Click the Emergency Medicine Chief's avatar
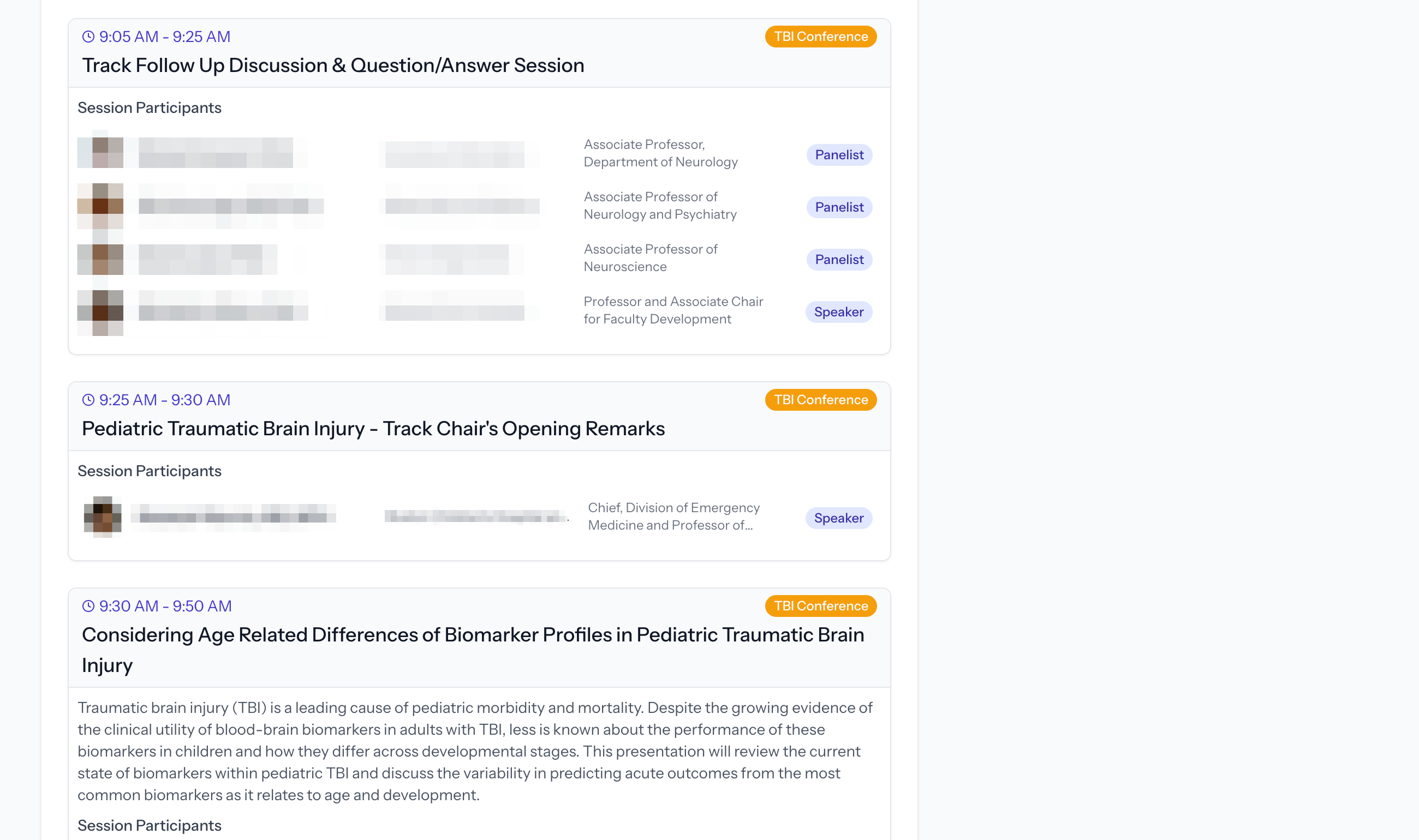The image size is (1419, 840). [x=103, y=517]
